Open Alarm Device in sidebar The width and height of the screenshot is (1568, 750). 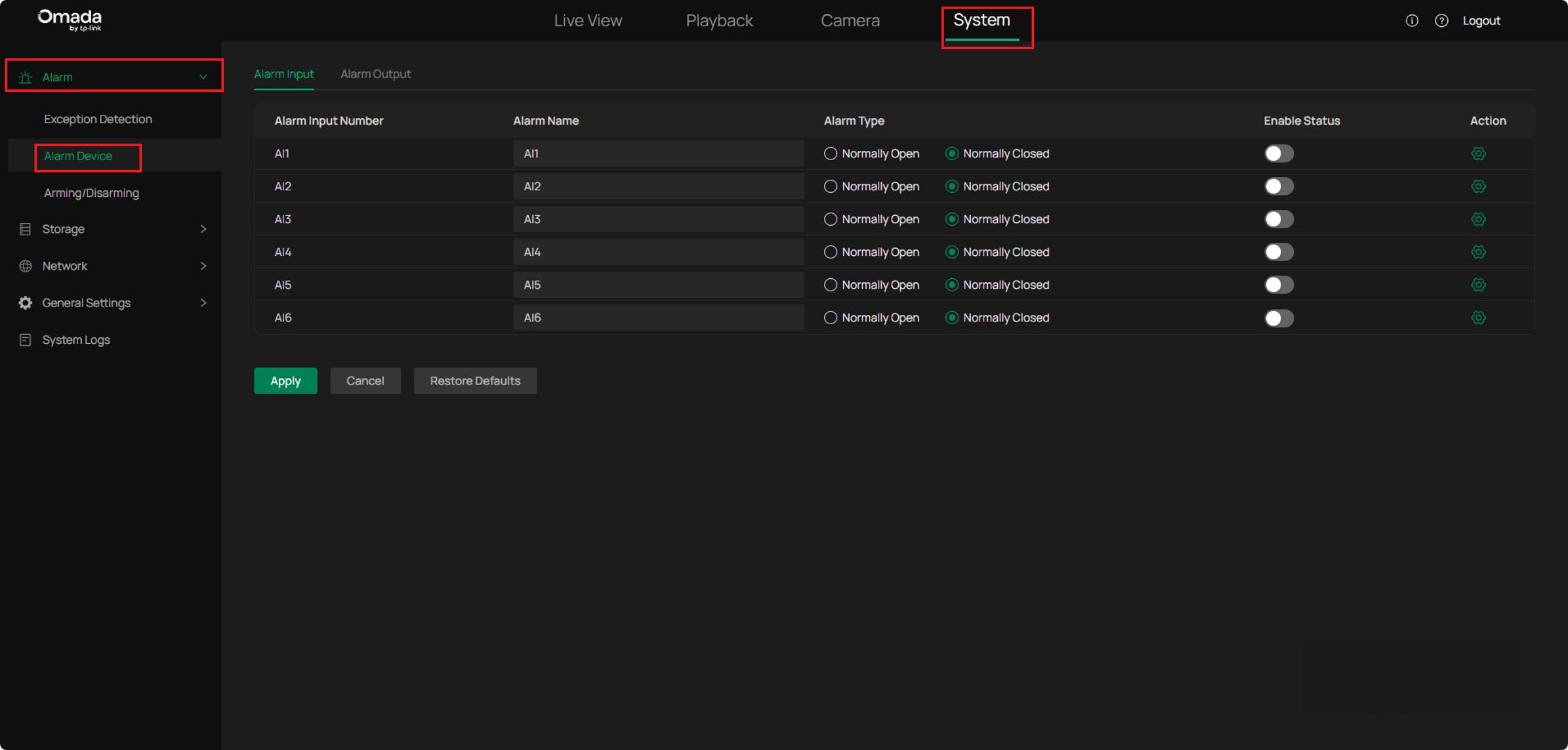point(78,156)
